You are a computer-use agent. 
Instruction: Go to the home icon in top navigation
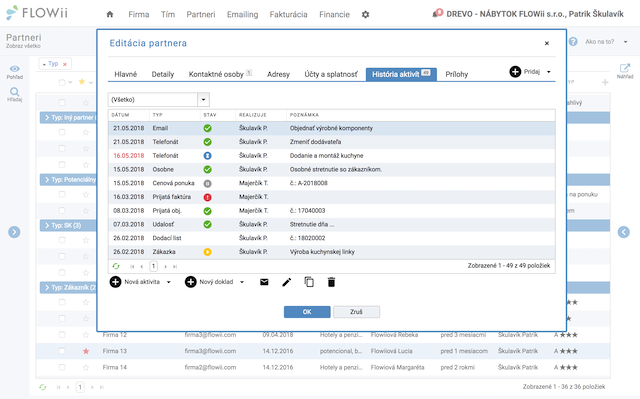[x=109, y=14]
